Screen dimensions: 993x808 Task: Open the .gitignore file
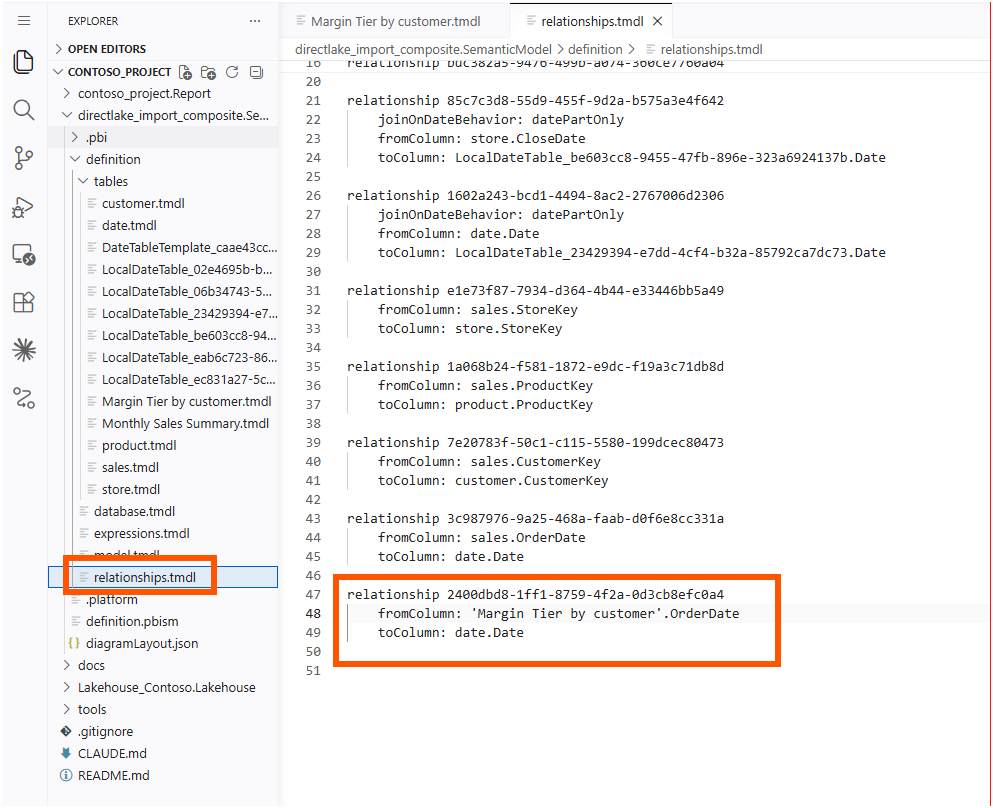pos(105,732)
